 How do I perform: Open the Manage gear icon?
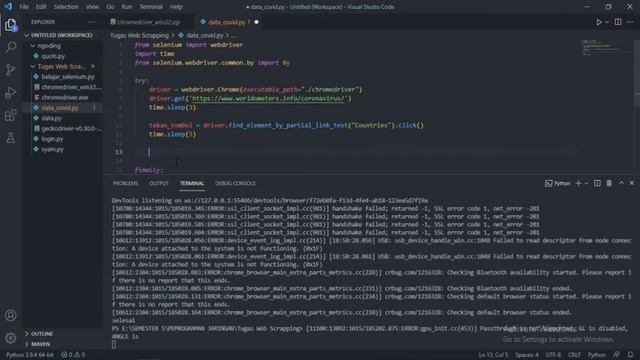[11, 338]
